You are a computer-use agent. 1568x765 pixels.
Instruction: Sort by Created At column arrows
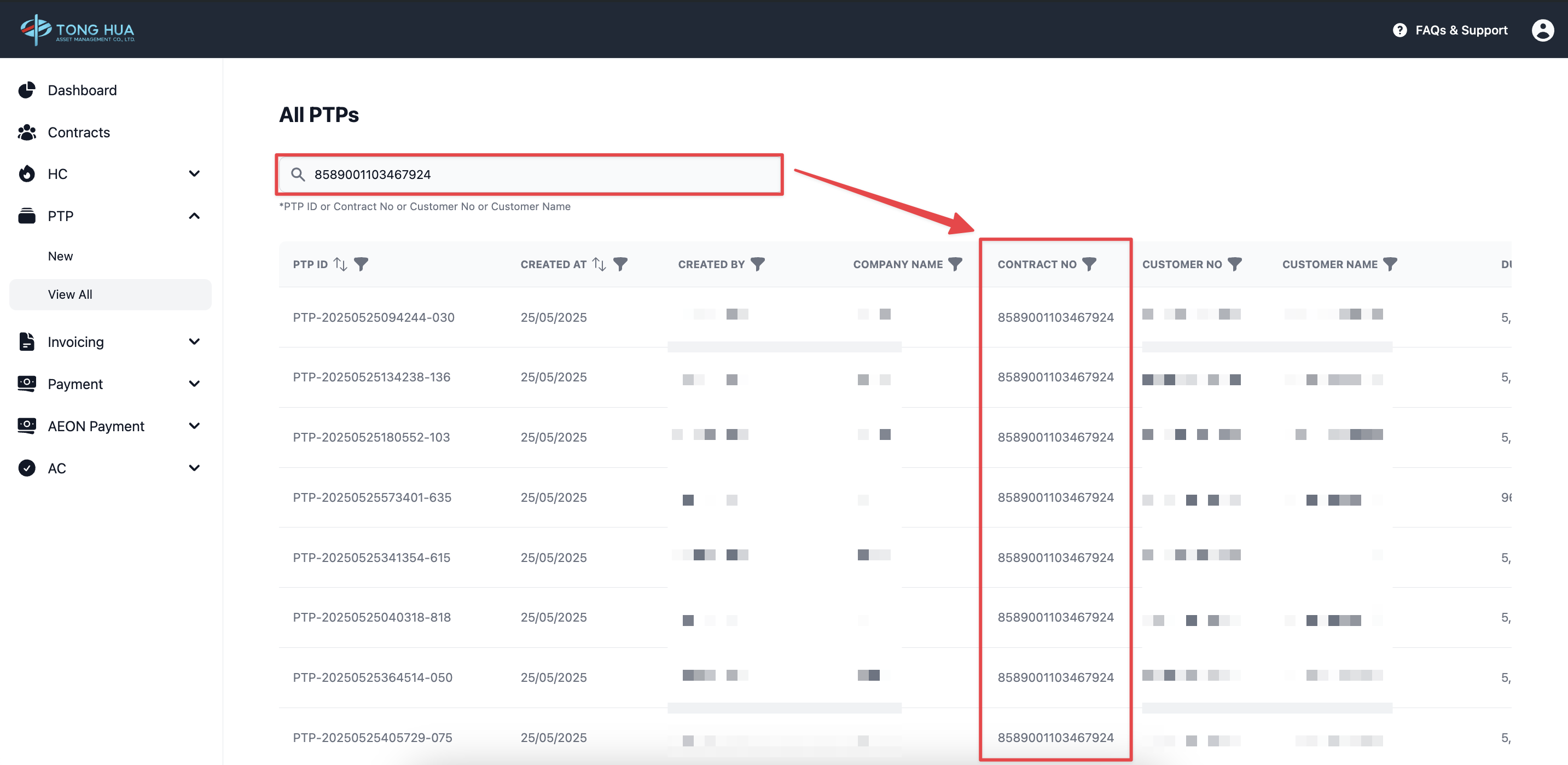coord(599,264)
